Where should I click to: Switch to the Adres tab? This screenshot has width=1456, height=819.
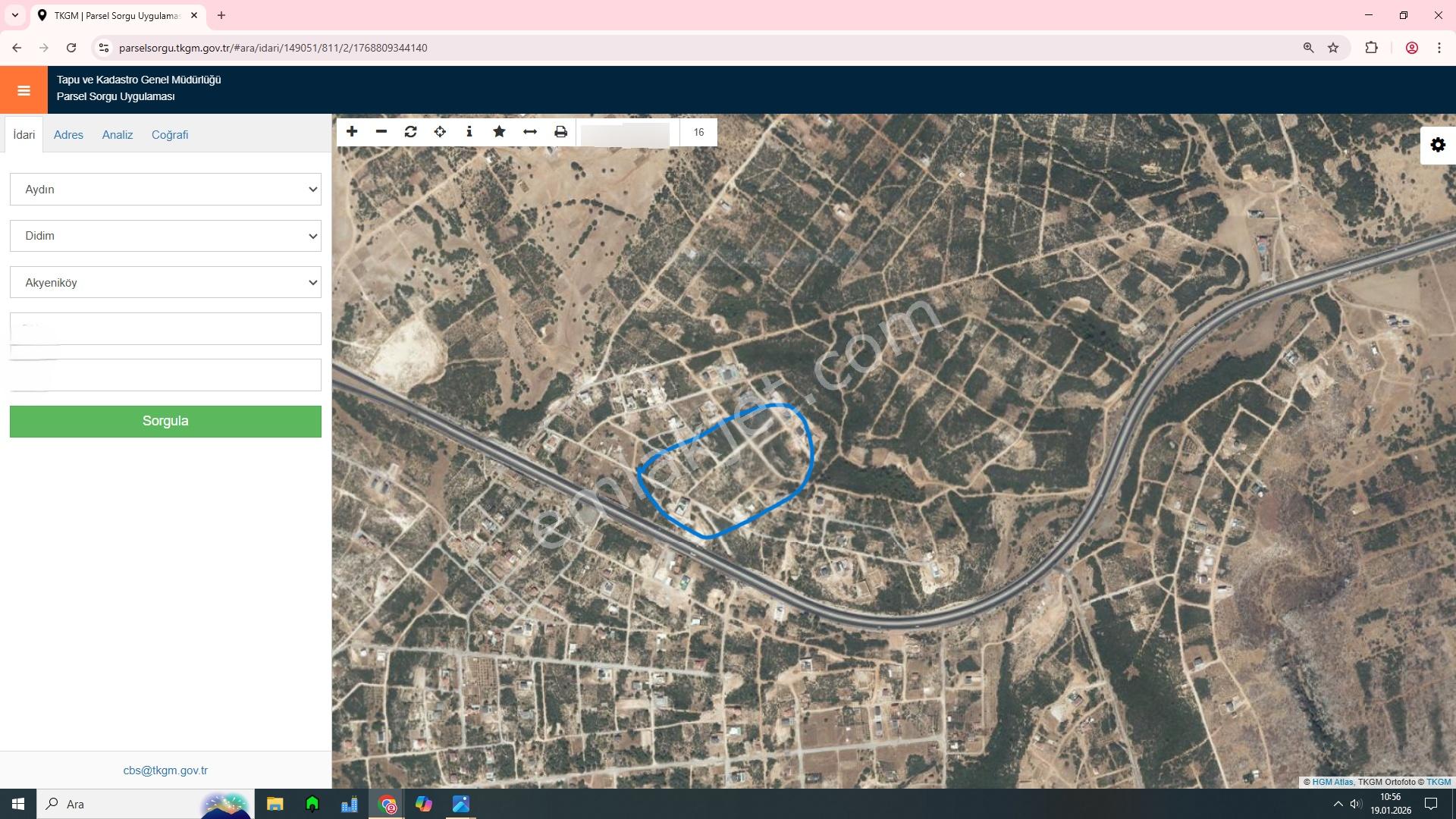pyautogui.click(x=68, y=135)
